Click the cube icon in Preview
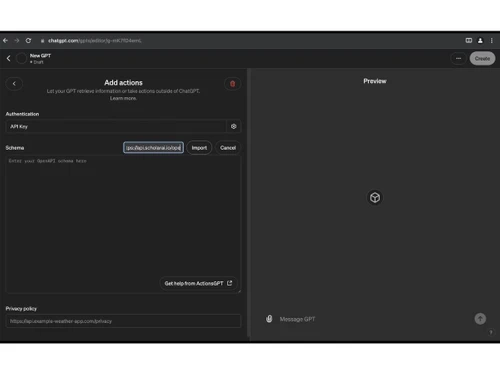The height and width of the screenshot is (375, 500). [375, 198]
